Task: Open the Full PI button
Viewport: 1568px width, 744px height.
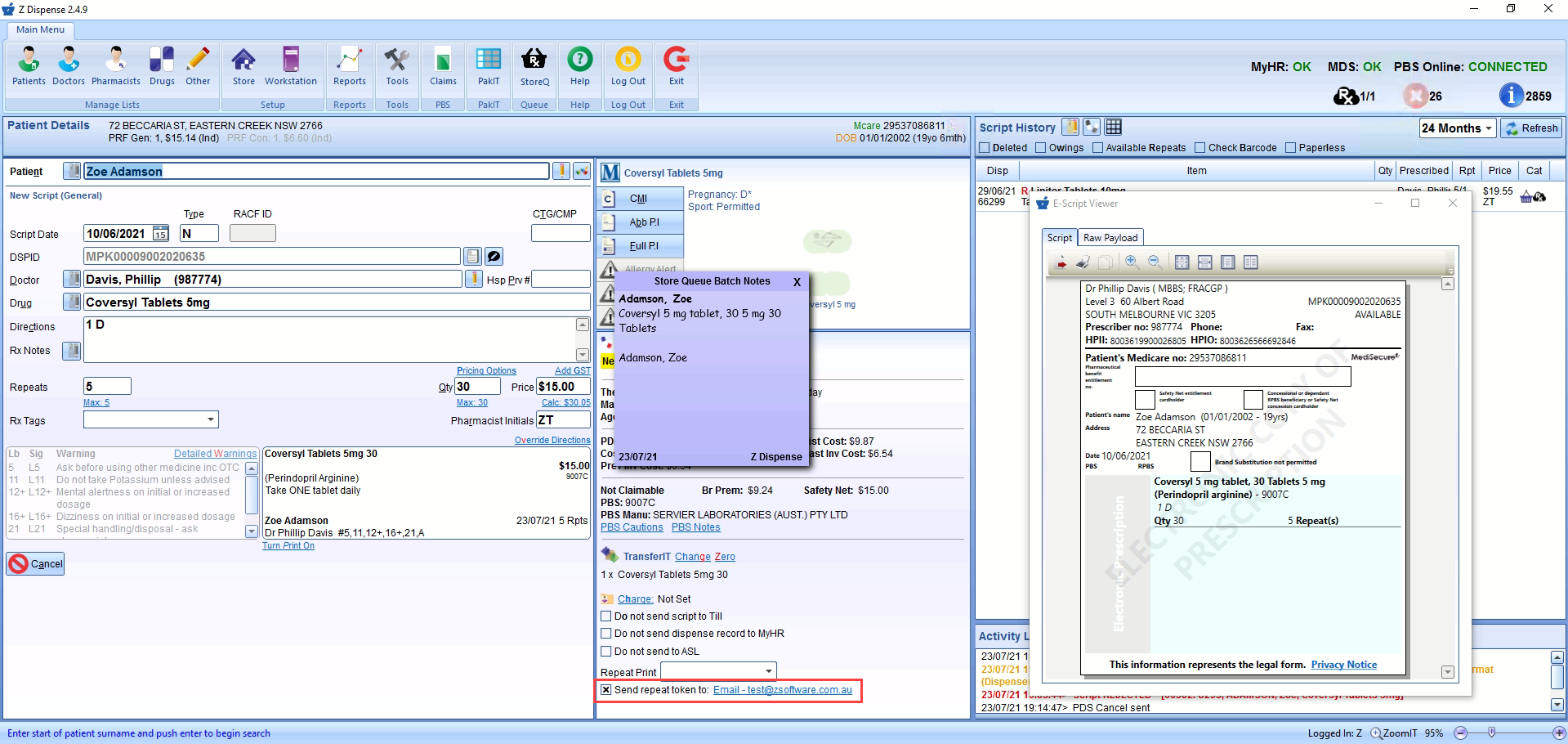Action: [641, 246]
